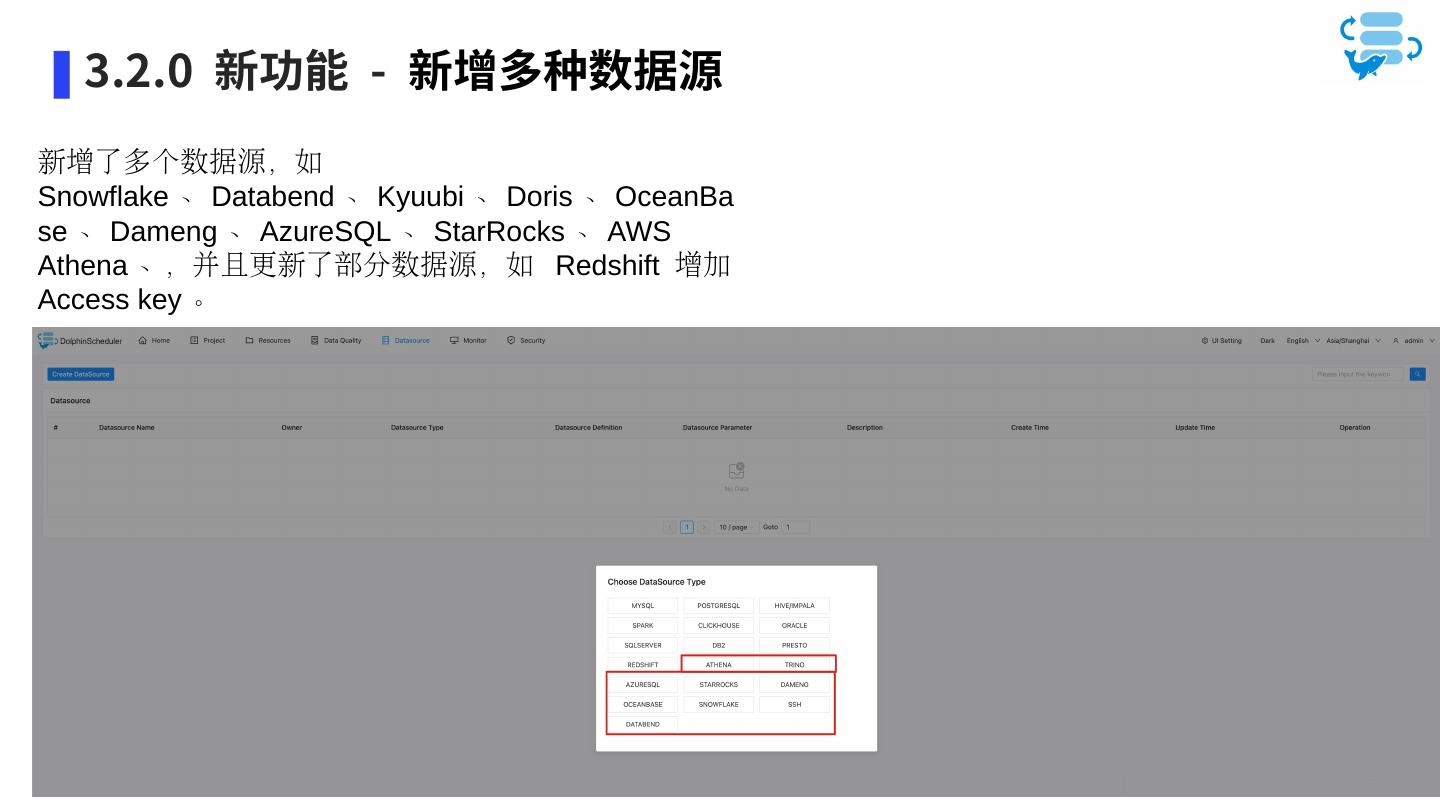Image resolution: width=1440 pixels, height=810 pixels.
Task: Expand the admin user dropdown
Action: point(1413,341)
